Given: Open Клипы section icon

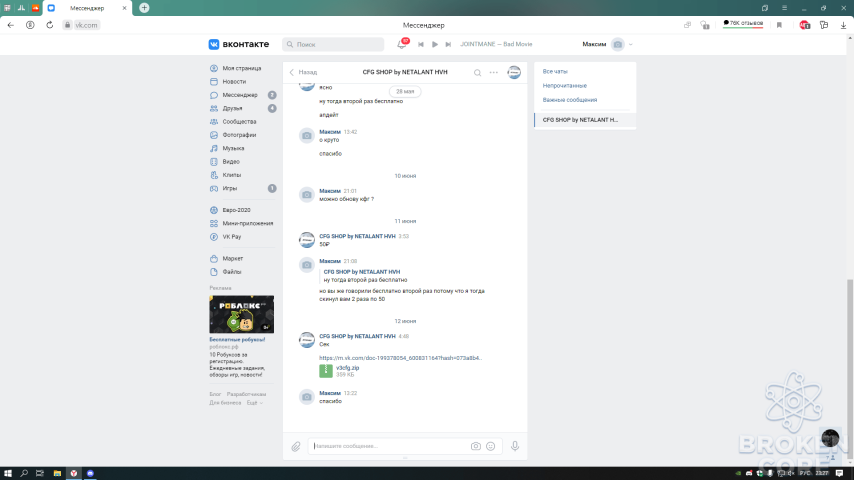Looking at the screenshot, I should (x=214, y=175).
